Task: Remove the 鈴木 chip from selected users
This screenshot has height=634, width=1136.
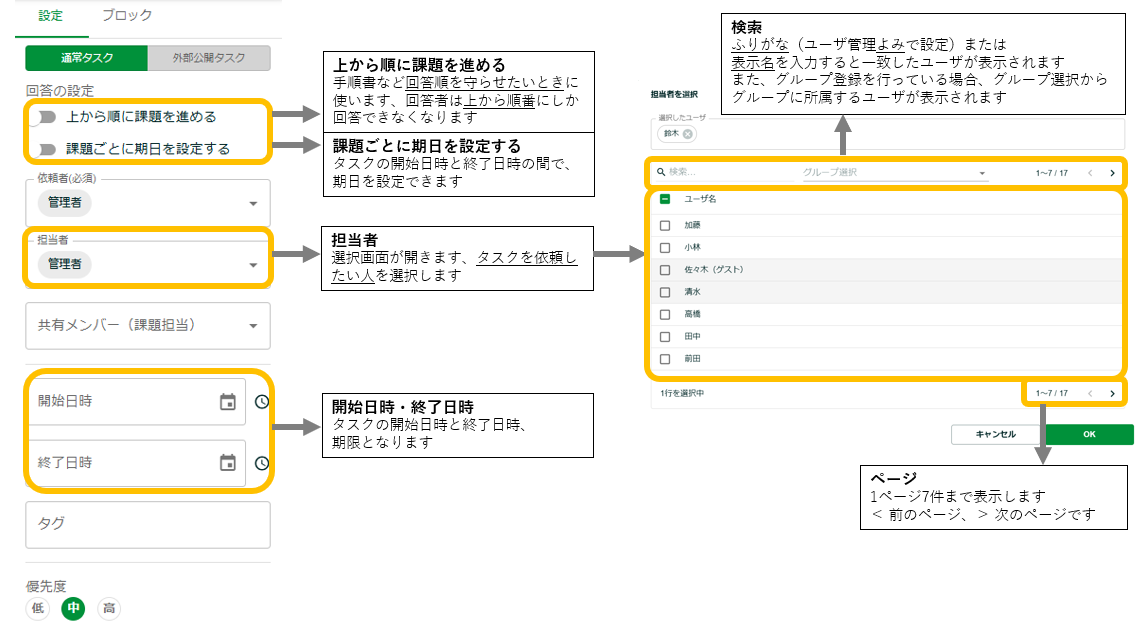Action: (x=688, y=134)
